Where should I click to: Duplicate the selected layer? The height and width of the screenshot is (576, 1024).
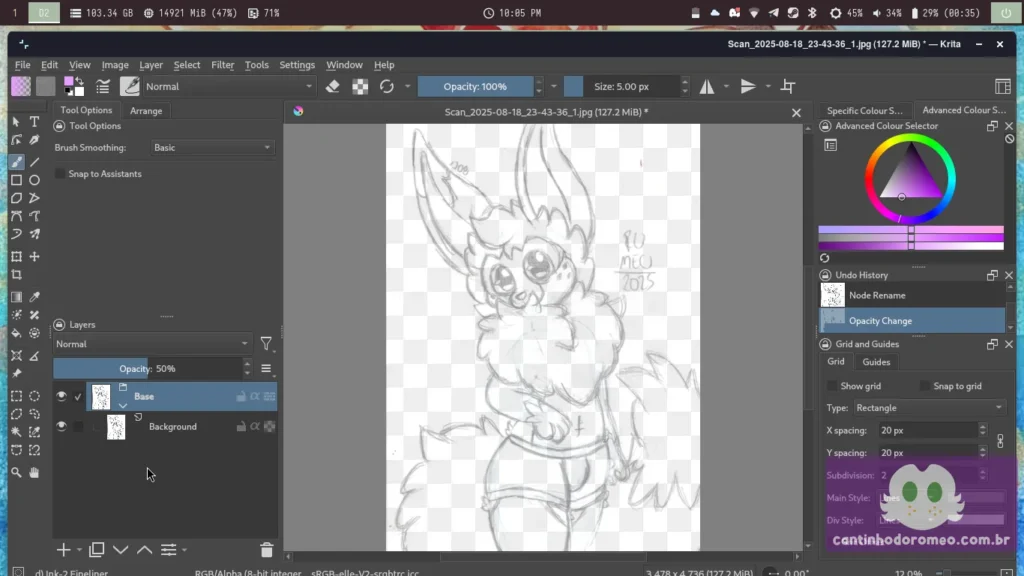(97, 550)
